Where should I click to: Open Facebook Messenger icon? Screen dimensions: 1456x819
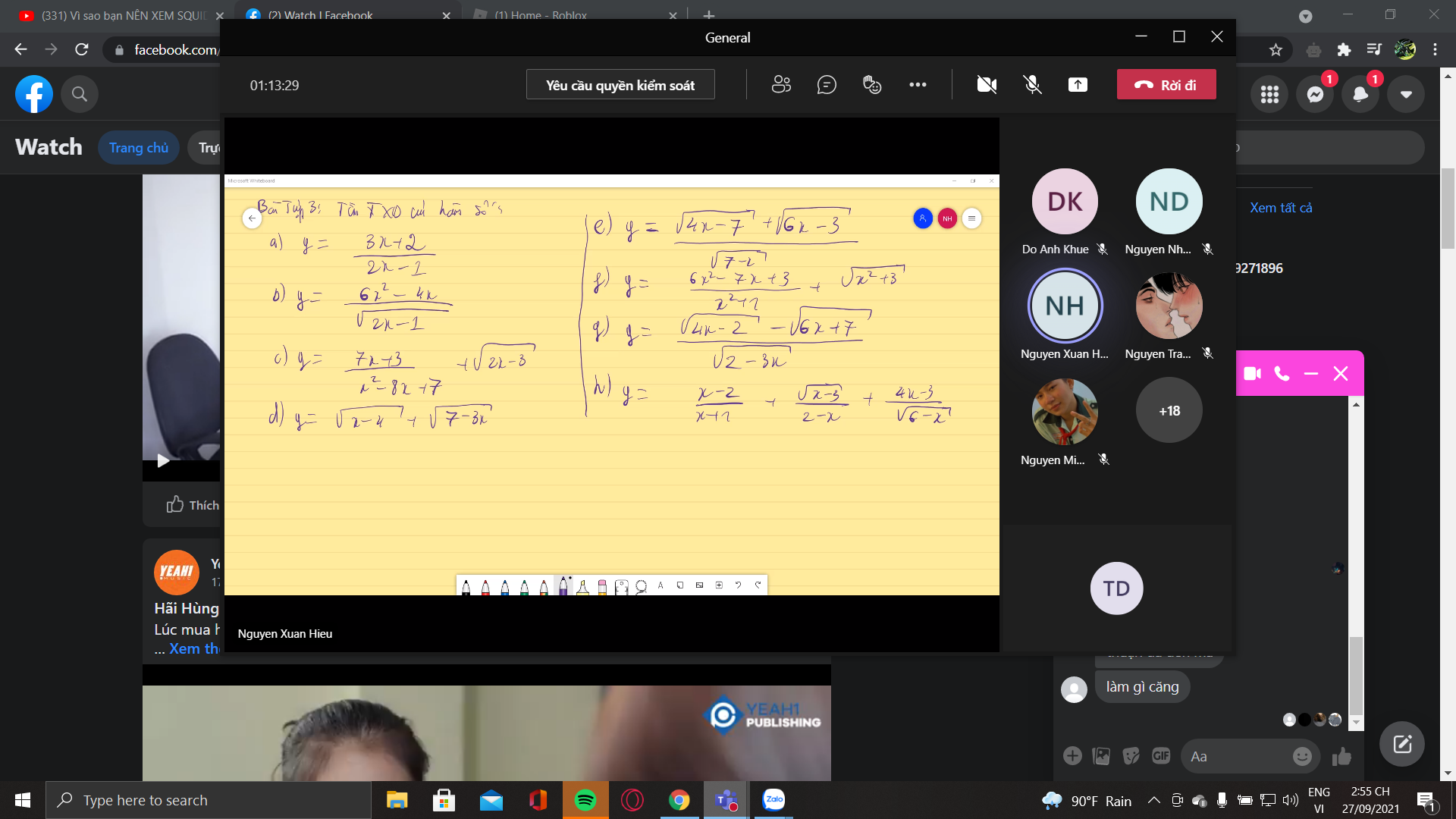point(1315,94)
